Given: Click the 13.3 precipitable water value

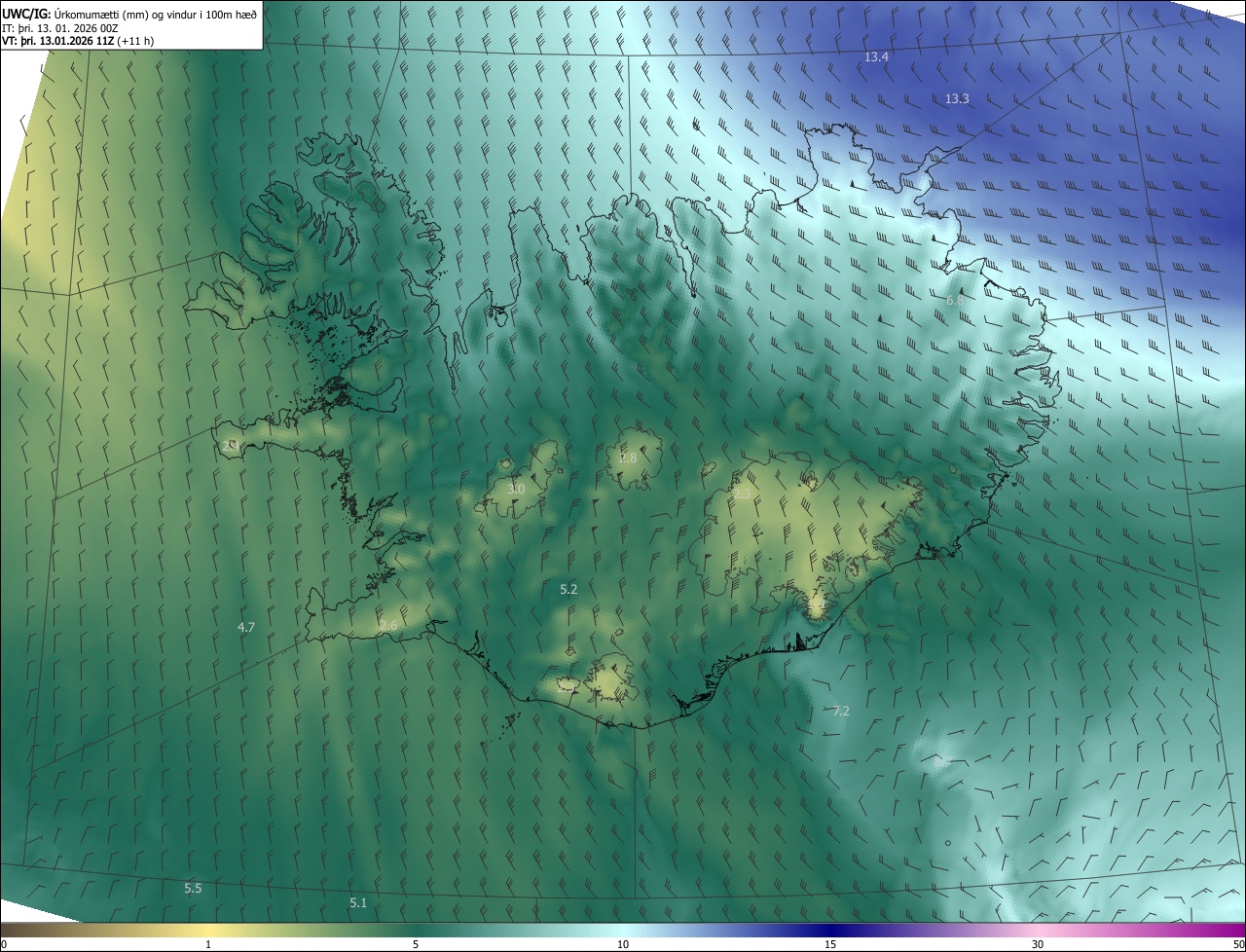Looking at the screenshot, I should point(957,99).
